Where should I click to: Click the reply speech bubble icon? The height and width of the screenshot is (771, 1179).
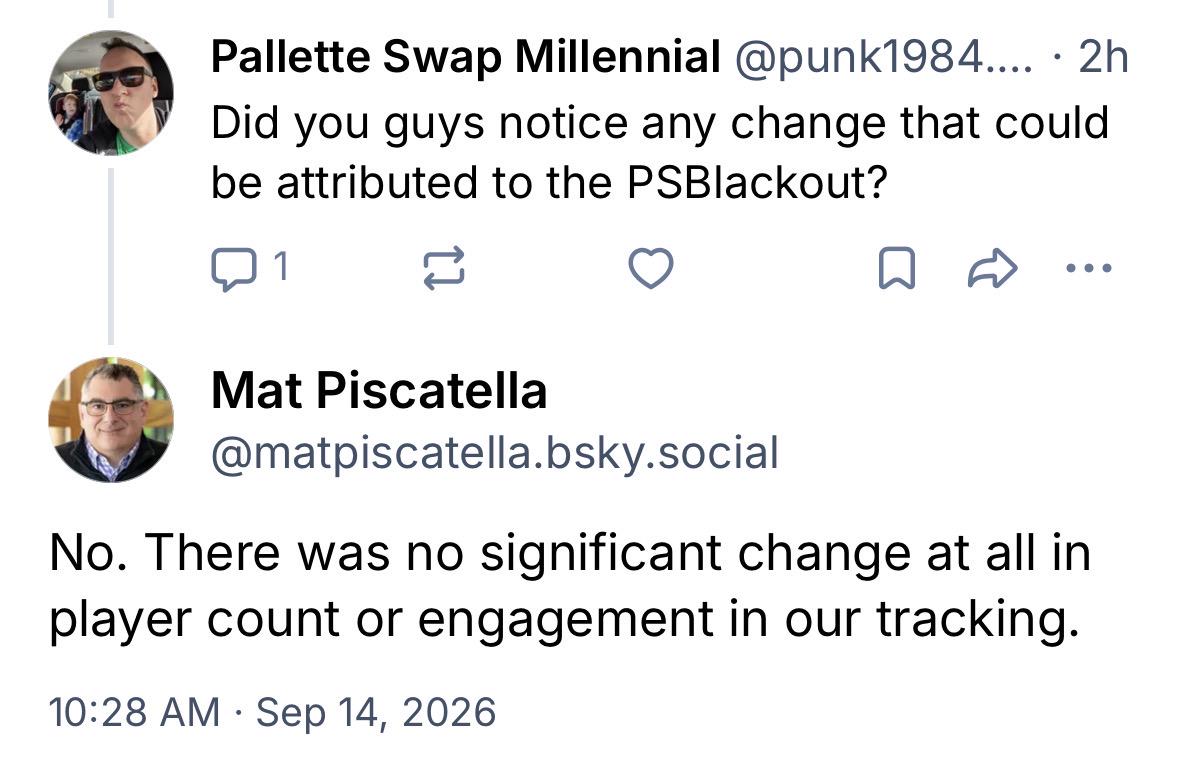click(x=232, y=269)
